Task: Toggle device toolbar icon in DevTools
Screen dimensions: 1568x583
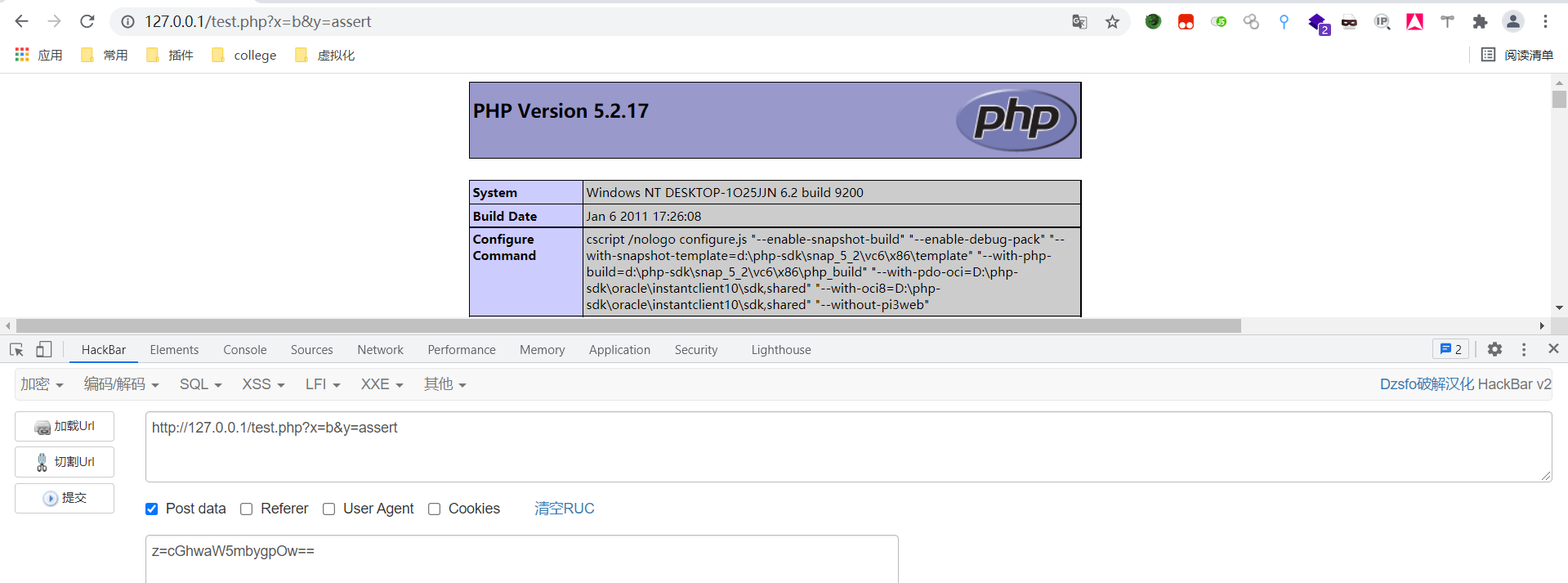Action: click(43, 349)
